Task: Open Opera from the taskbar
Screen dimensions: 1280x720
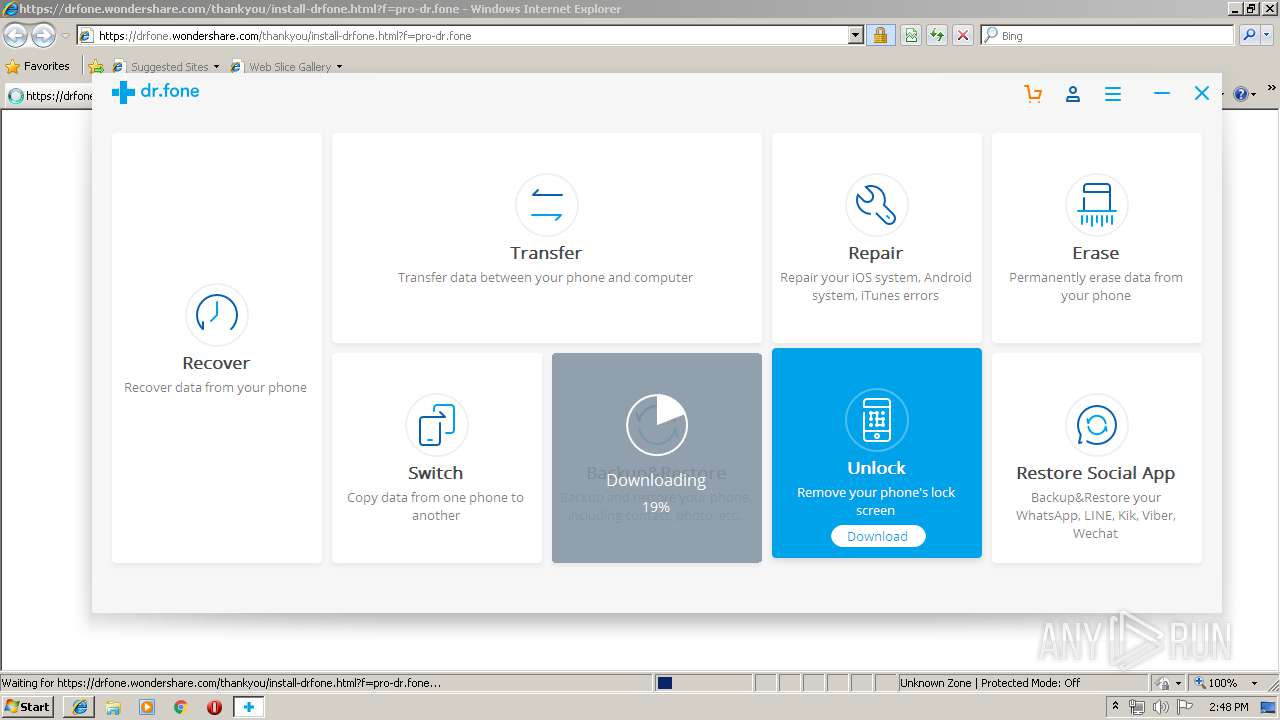Action: pos(214,707)
